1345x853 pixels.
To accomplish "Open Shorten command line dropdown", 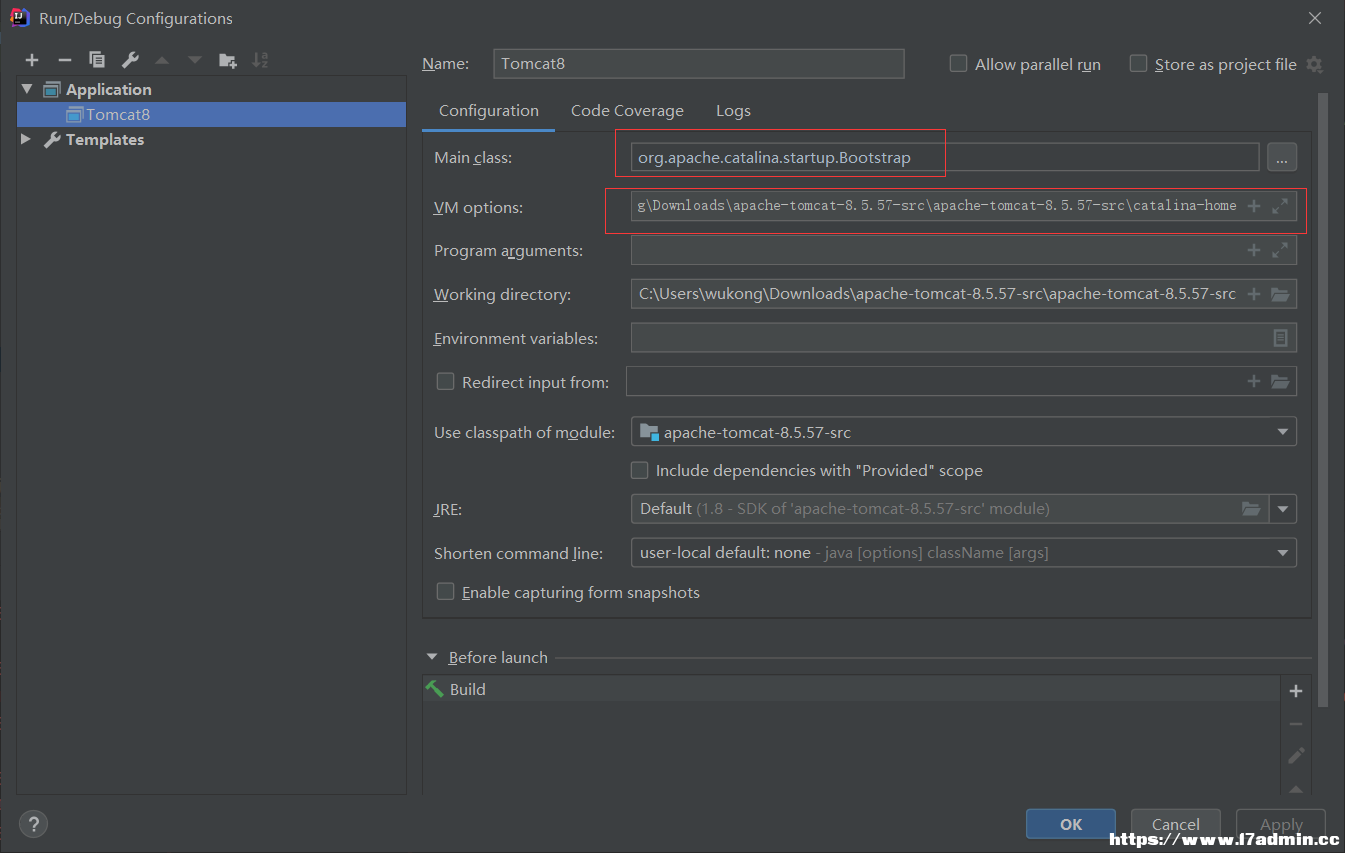I will point(964,553).
